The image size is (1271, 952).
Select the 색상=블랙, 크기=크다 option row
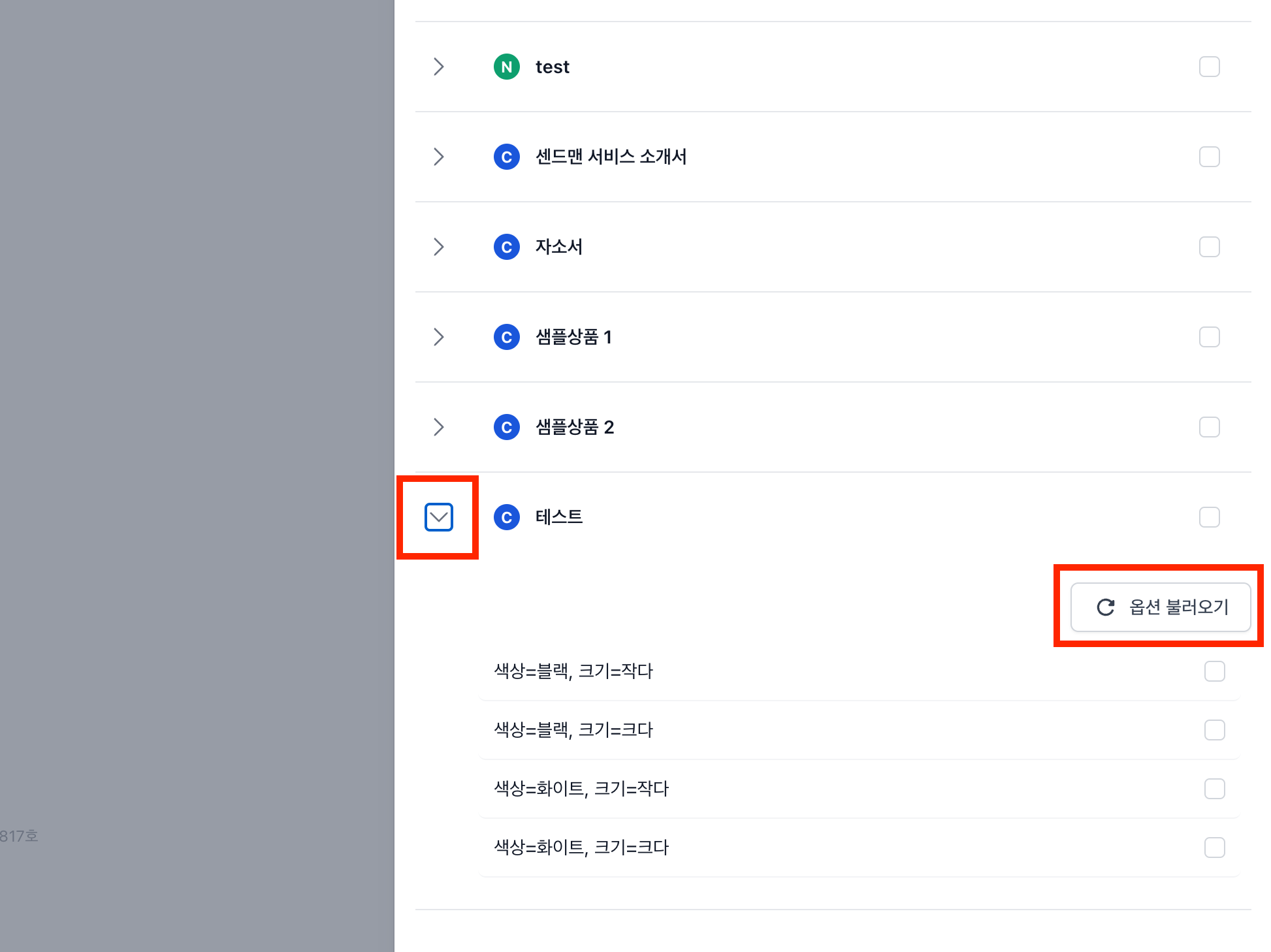click(x=573, y=730)
